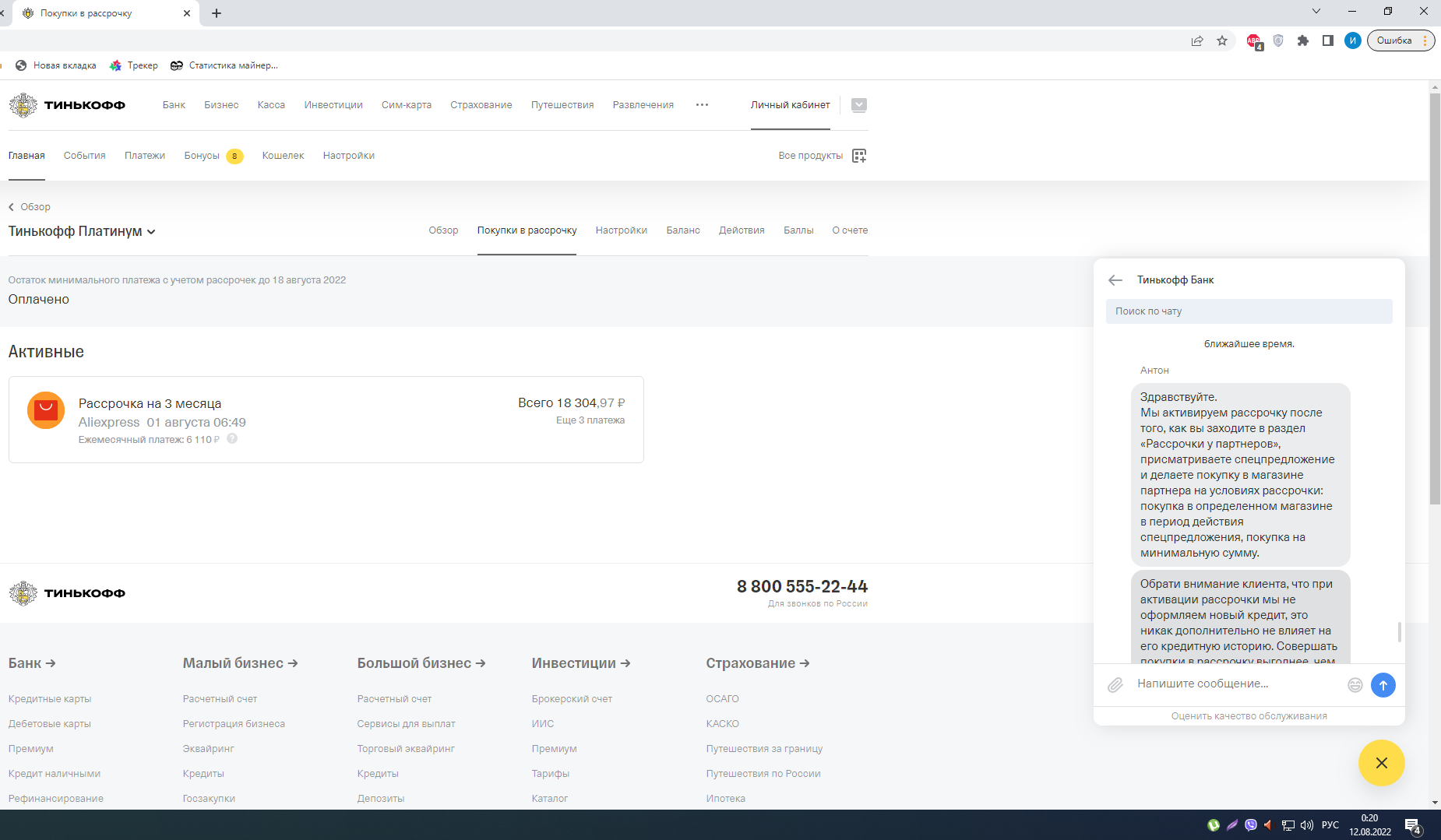
Task: Switch to the 'Платежи' tab
Action: point(145,156)
